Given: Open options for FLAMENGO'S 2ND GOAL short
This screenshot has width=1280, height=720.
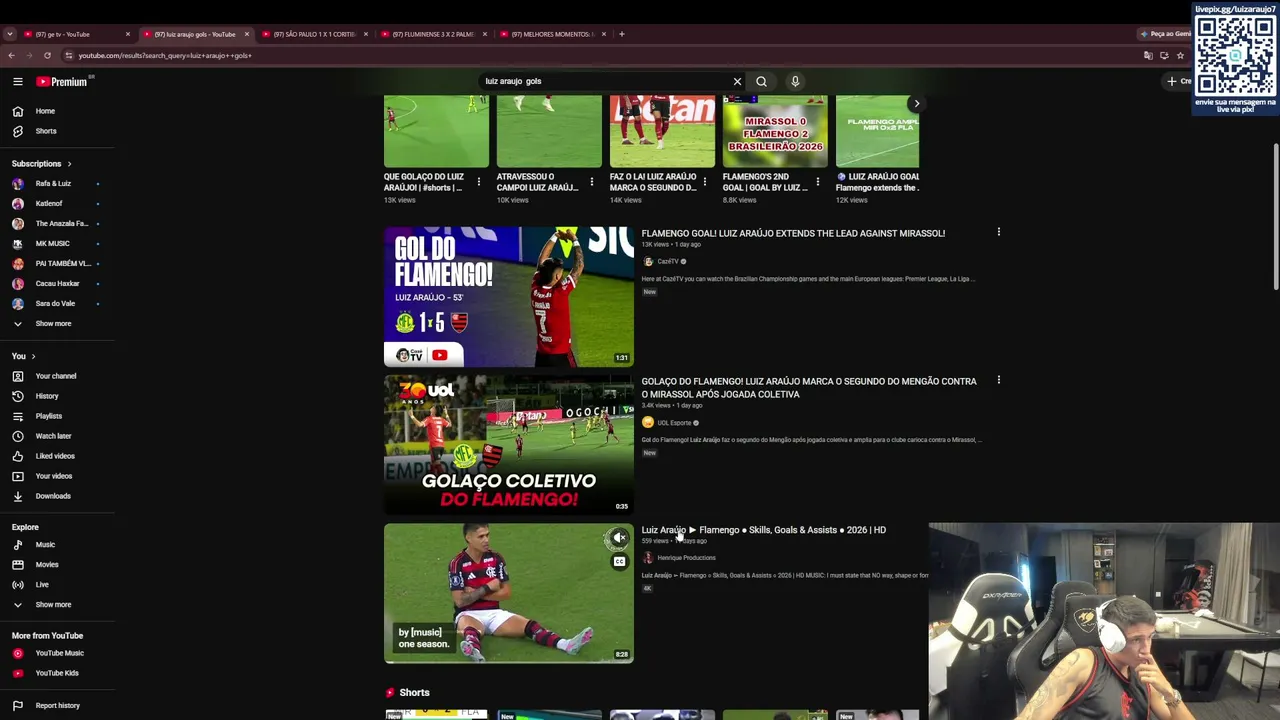Looking at the screenshot, I should click(817, 182).
